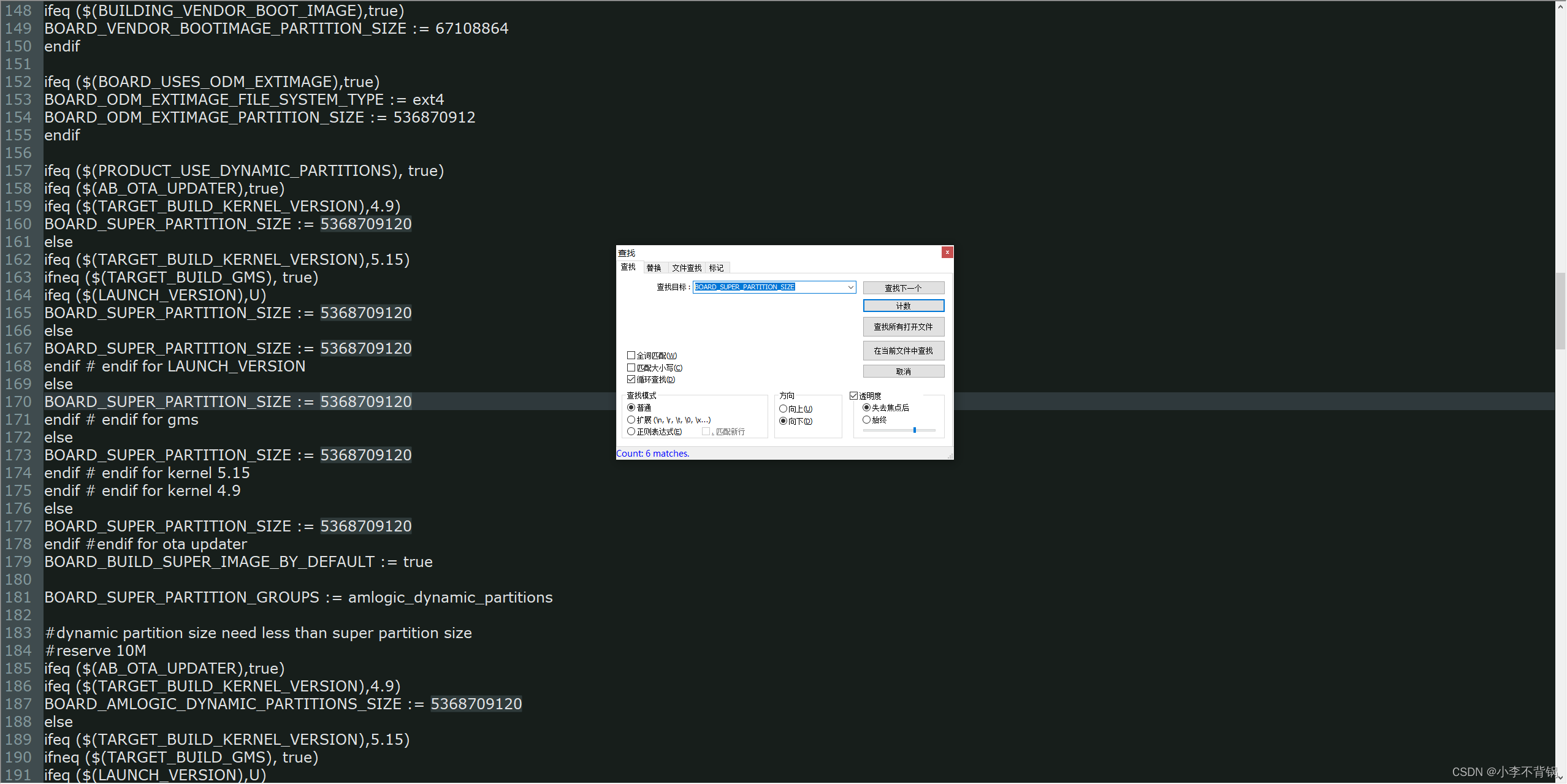Click value 5368709120 on line 160
The width and height of the screenshot is (1567, 784).
(x=366, y=224)
